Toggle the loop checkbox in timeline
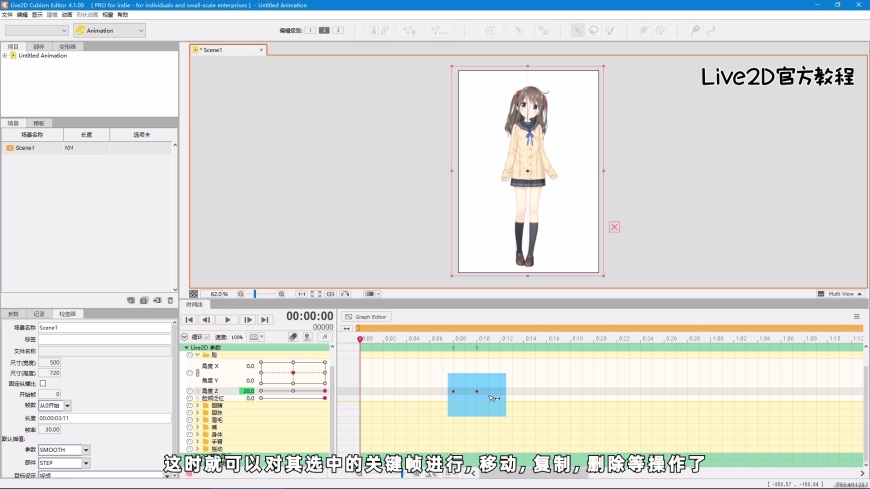Viewport: 870px width, 489px height. coord(207,337)
